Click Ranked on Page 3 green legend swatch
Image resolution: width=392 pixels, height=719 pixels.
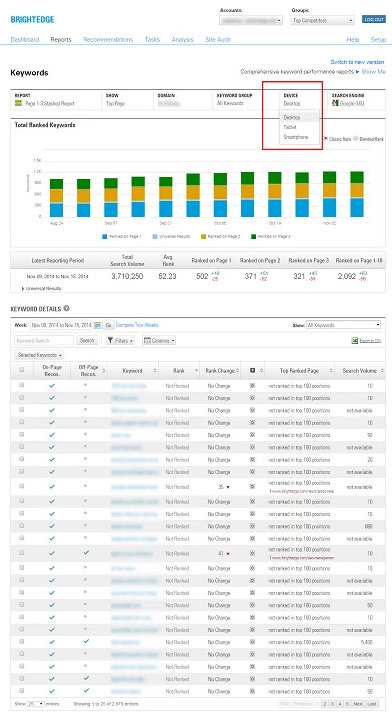point(253,237)
